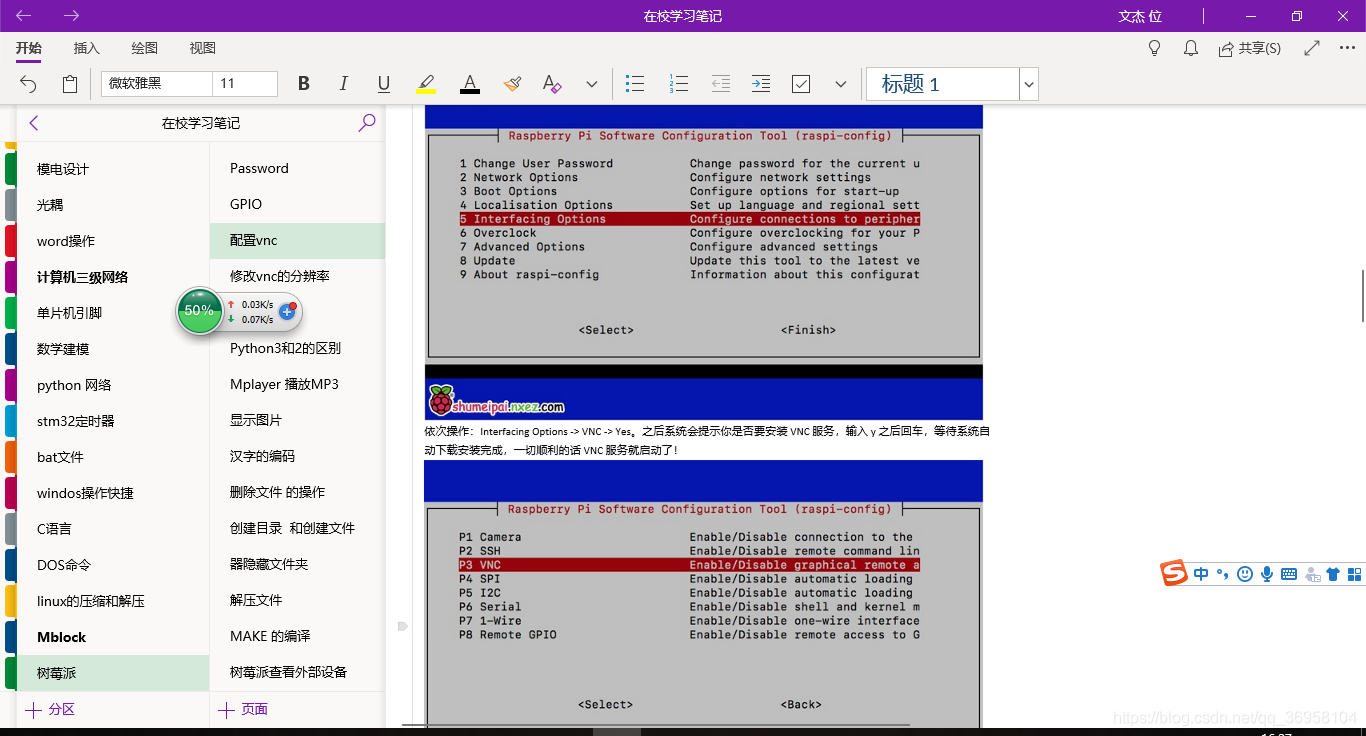Open the 计算机三级网络 section

pos(113,277)
